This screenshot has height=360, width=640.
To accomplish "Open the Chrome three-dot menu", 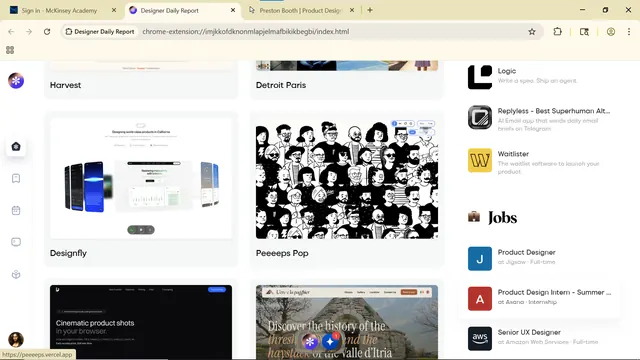I will tap(629, 31).
